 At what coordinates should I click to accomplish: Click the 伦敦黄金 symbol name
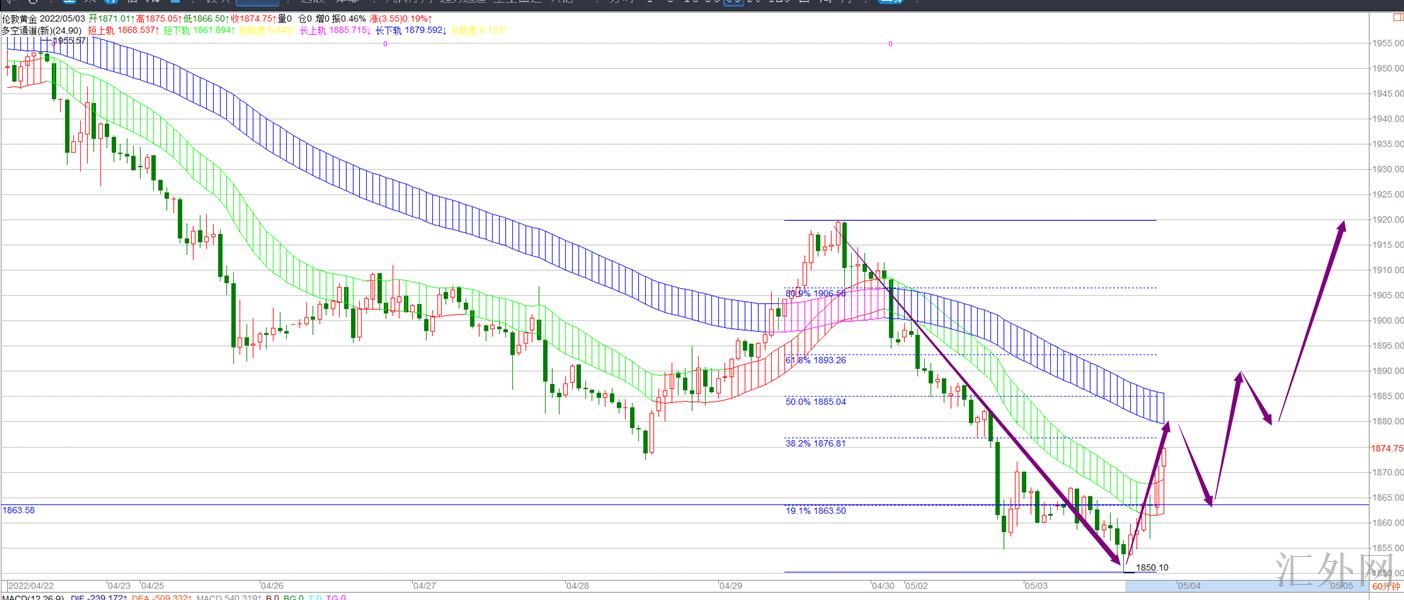tap(19, 19)
